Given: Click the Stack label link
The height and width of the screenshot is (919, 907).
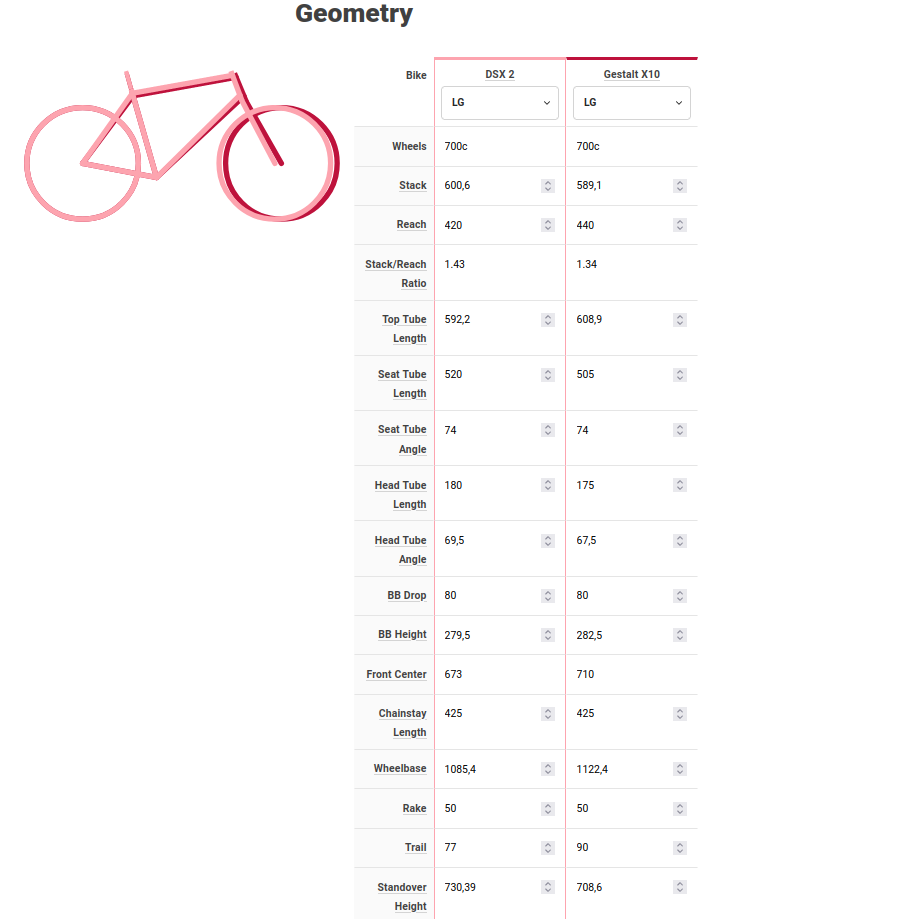Looking at the screenshot, I should click(412, 186).
